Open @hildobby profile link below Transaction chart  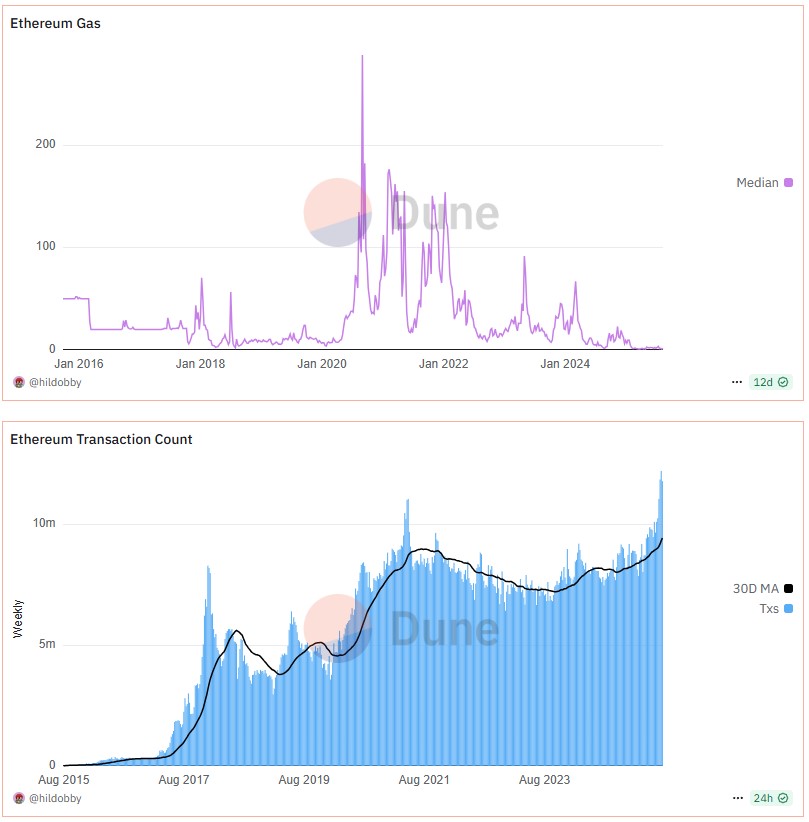click(55, 798)
